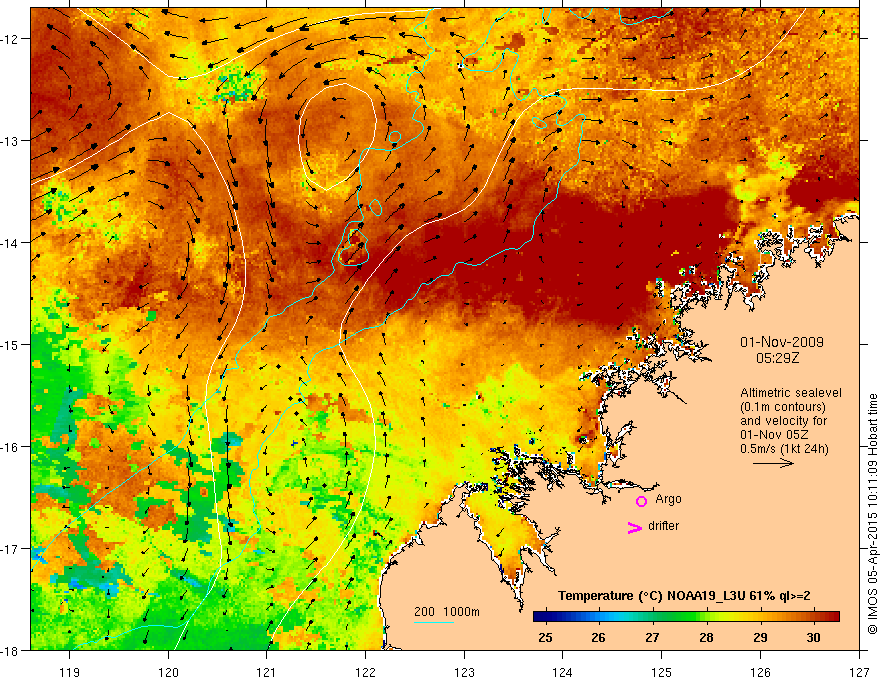Screen dimensions: 880x680
Task: Click longitude axis label 121
Action: point(267,672)
